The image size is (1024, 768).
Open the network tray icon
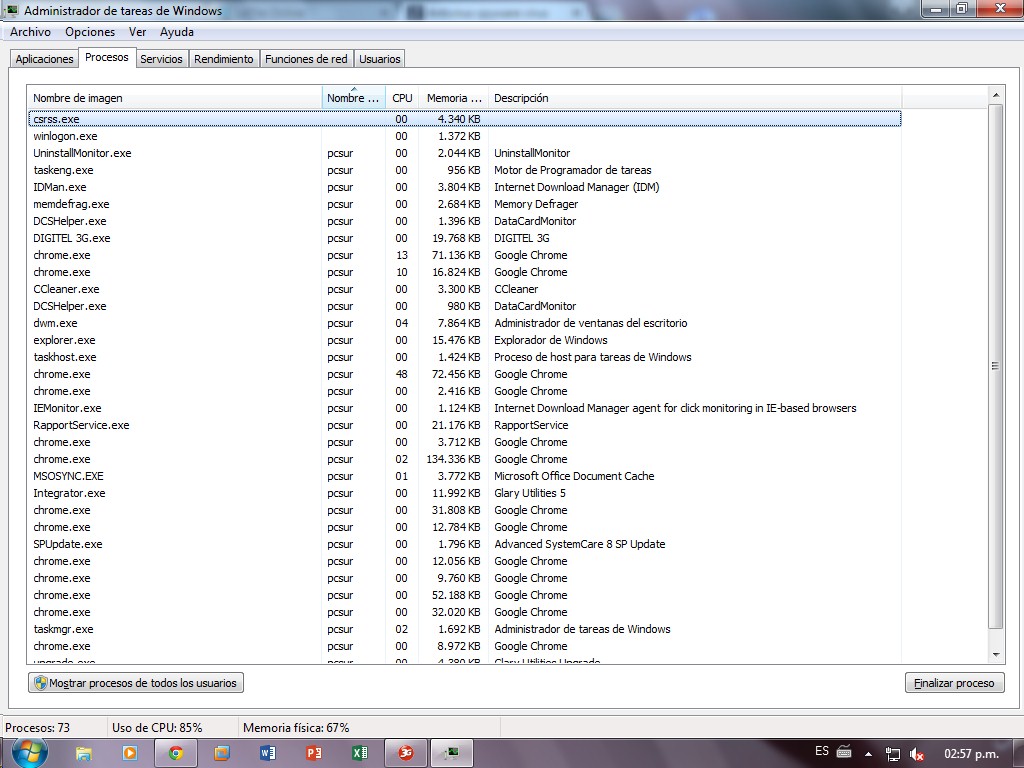(892, 754)
